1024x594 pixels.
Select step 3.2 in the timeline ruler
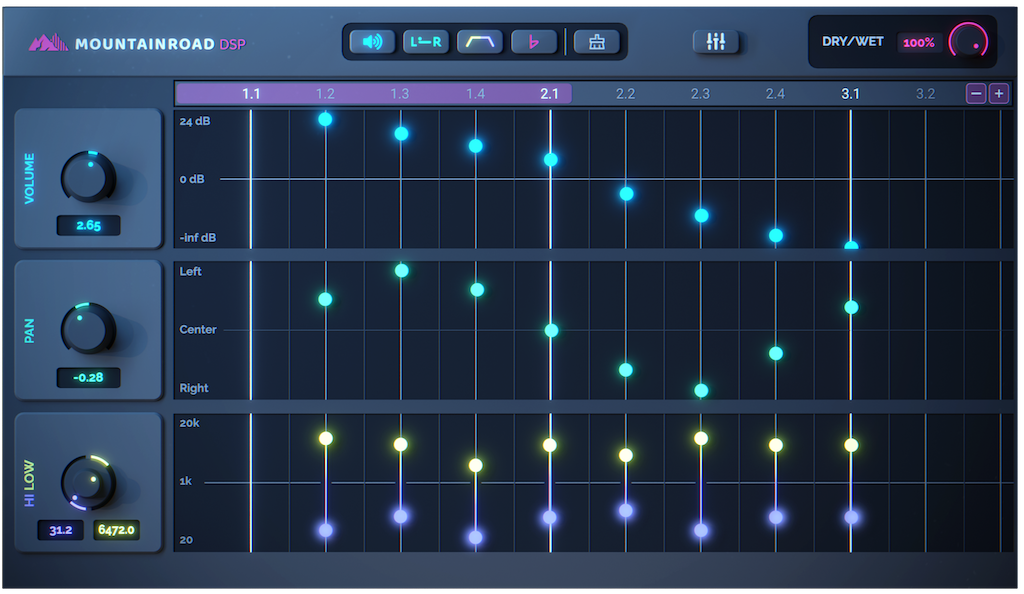925,94
